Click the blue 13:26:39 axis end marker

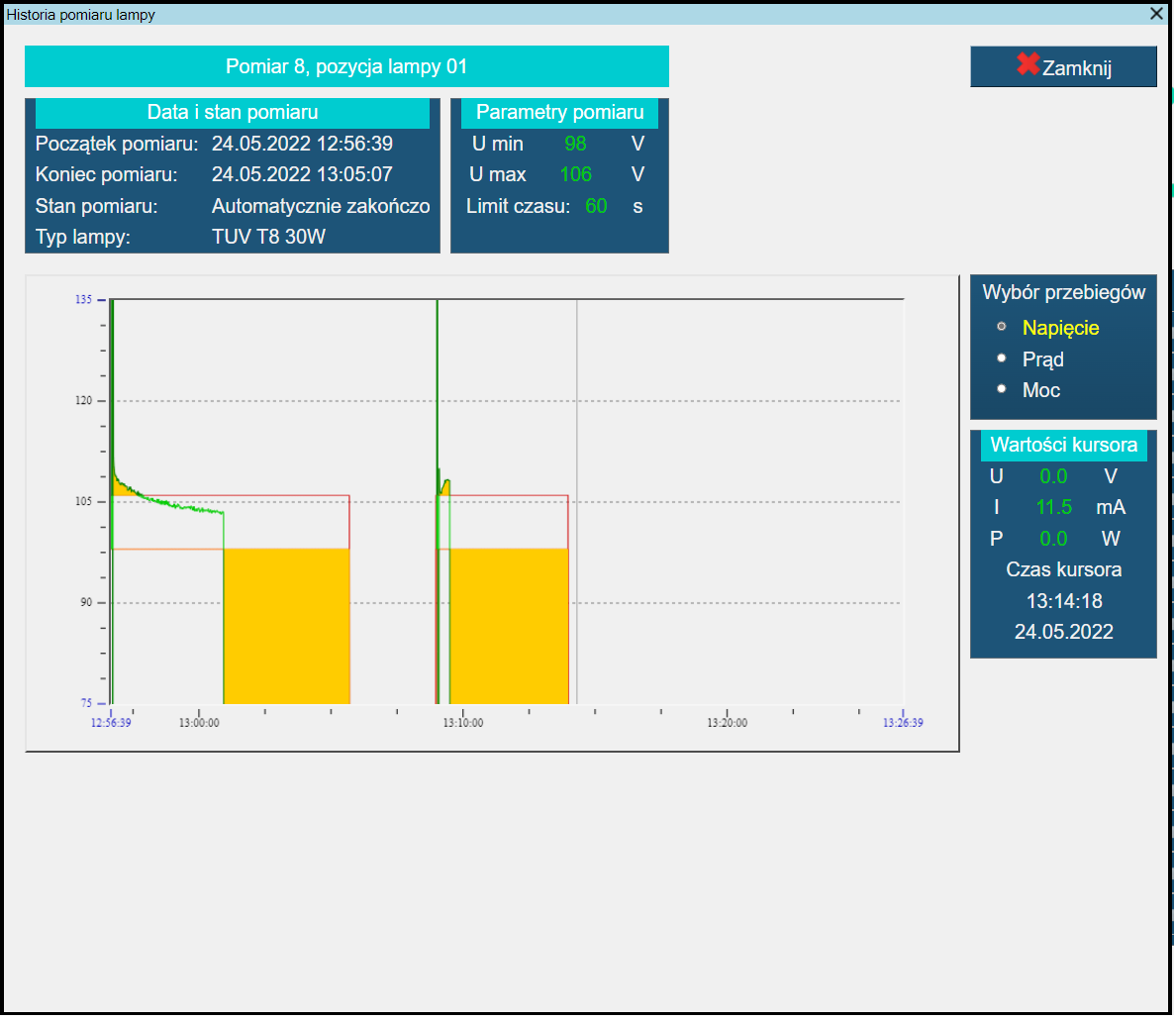tap(902, 721)
